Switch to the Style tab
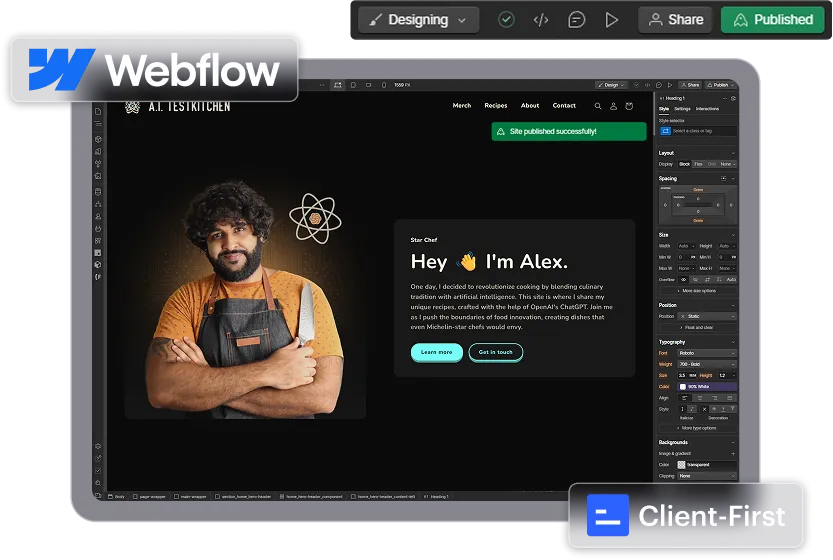Screen dimensions: 833x560 pyautogui.click(x=664, y=109)
